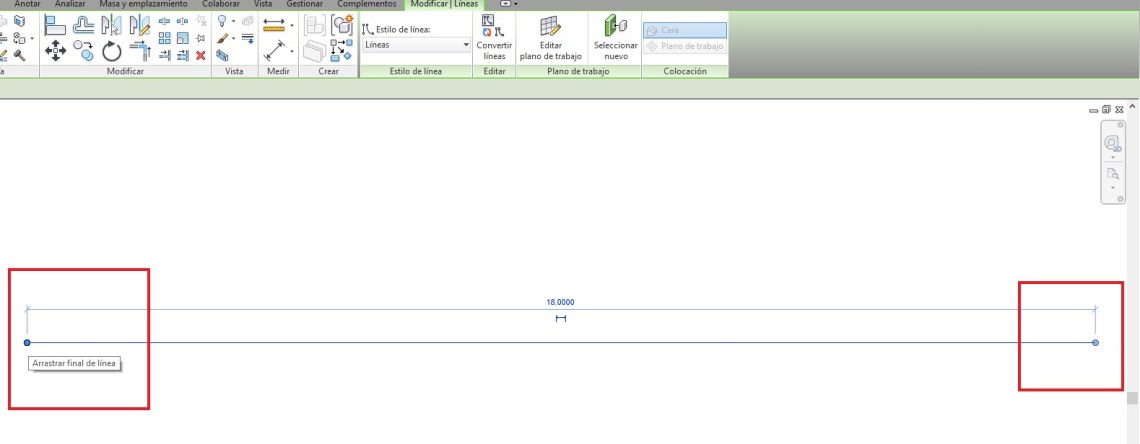Toggle the Cara placement option
Image resolution: width=1140 pixels, height=444 pixels.
point(684,30)
